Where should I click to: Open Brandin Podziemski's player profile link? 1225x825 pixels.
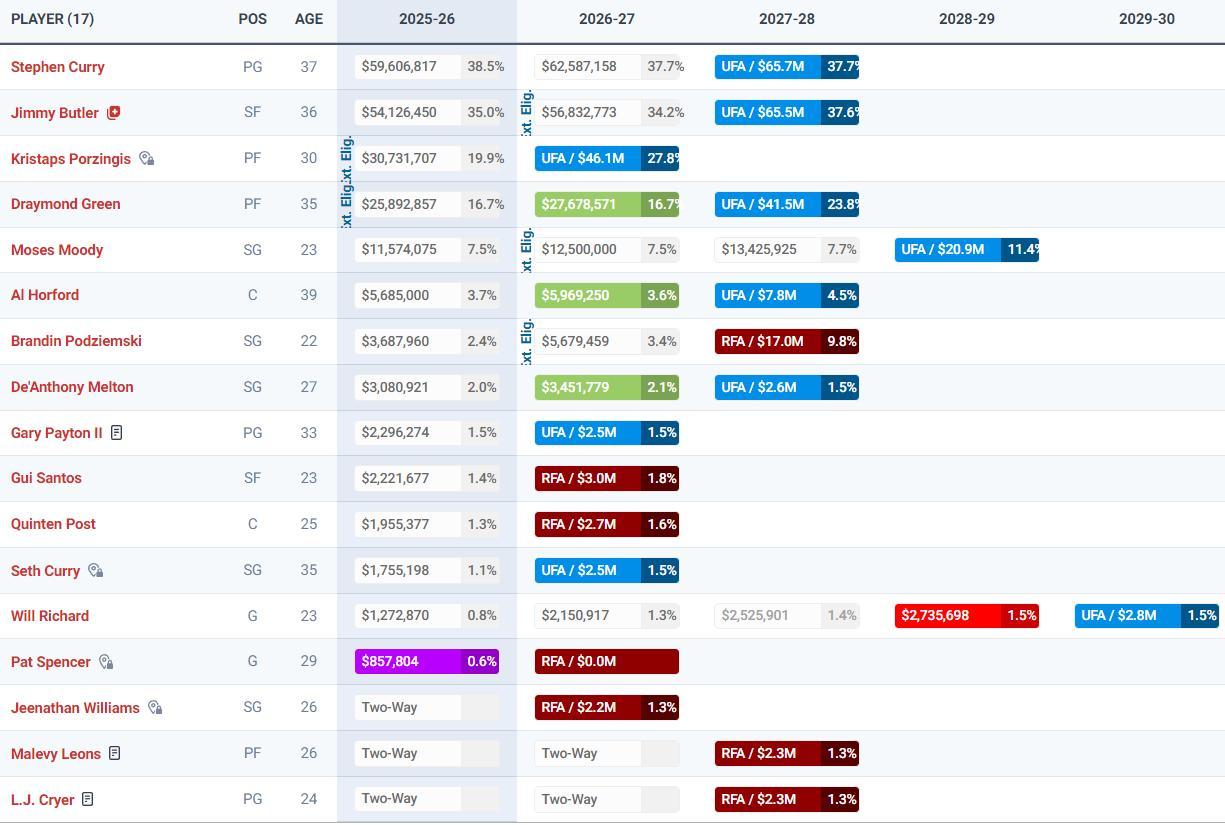(x=76, y=341)
